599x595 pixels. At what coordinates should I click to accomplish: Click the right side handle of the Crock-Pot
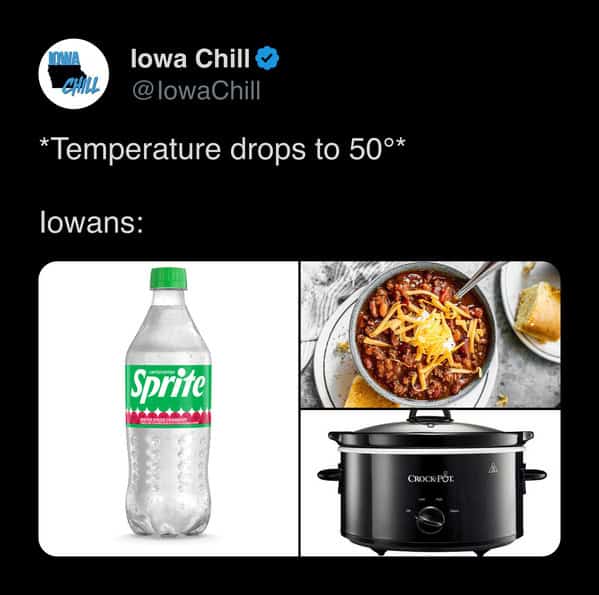[x=535, y=475]
